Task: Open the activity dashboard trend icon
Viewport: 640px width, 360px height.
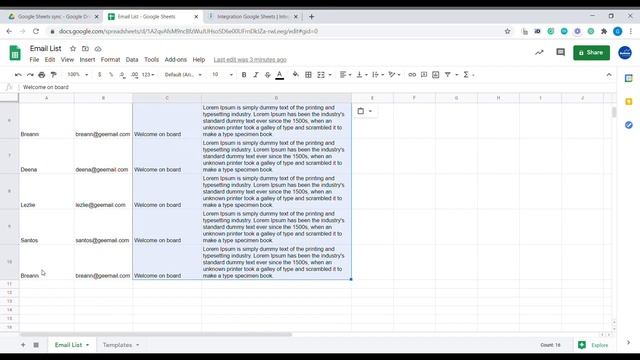Action: 539,52
